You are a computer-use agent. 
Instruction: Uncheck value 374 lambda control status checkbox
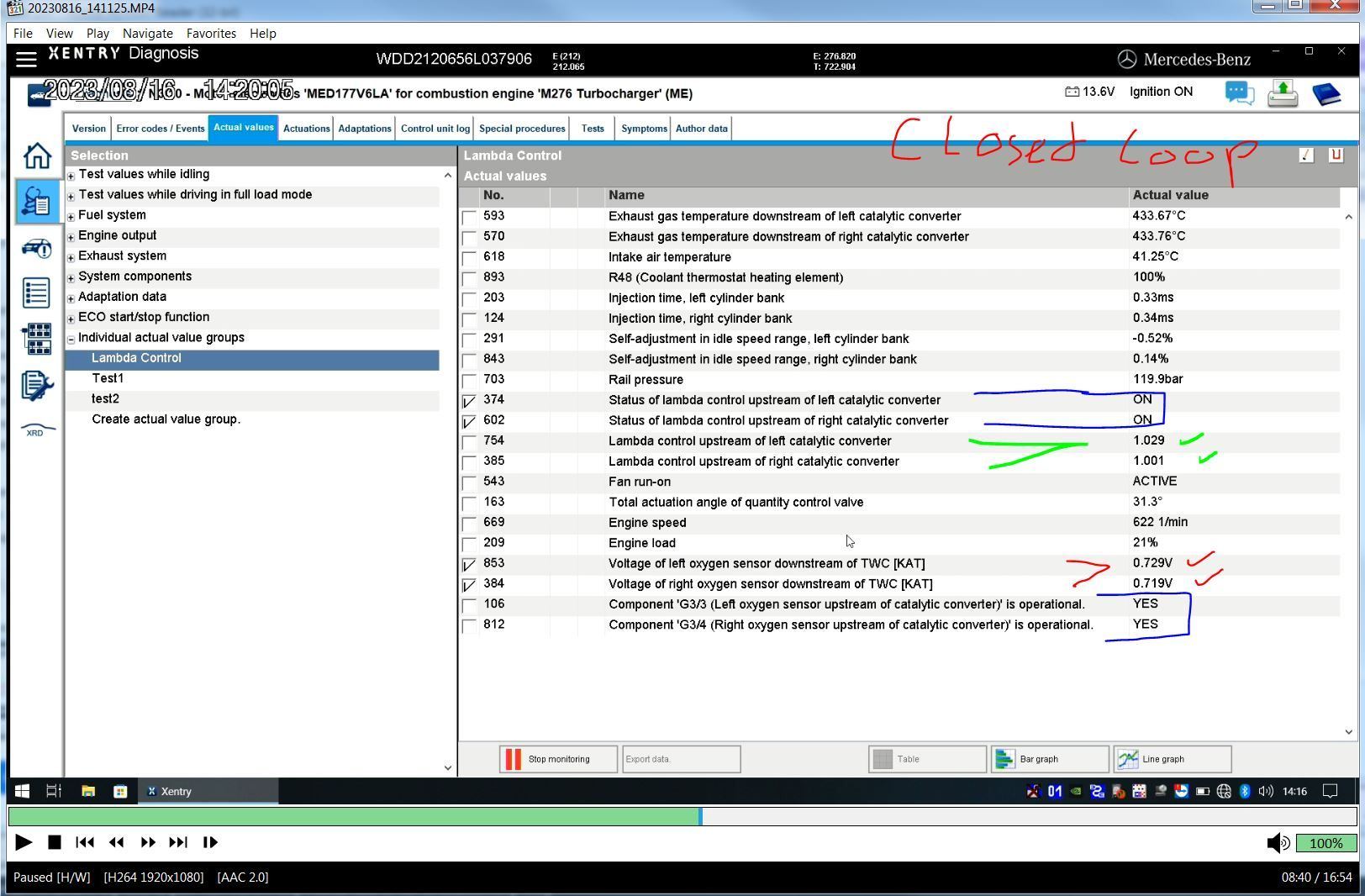[469, 402]
